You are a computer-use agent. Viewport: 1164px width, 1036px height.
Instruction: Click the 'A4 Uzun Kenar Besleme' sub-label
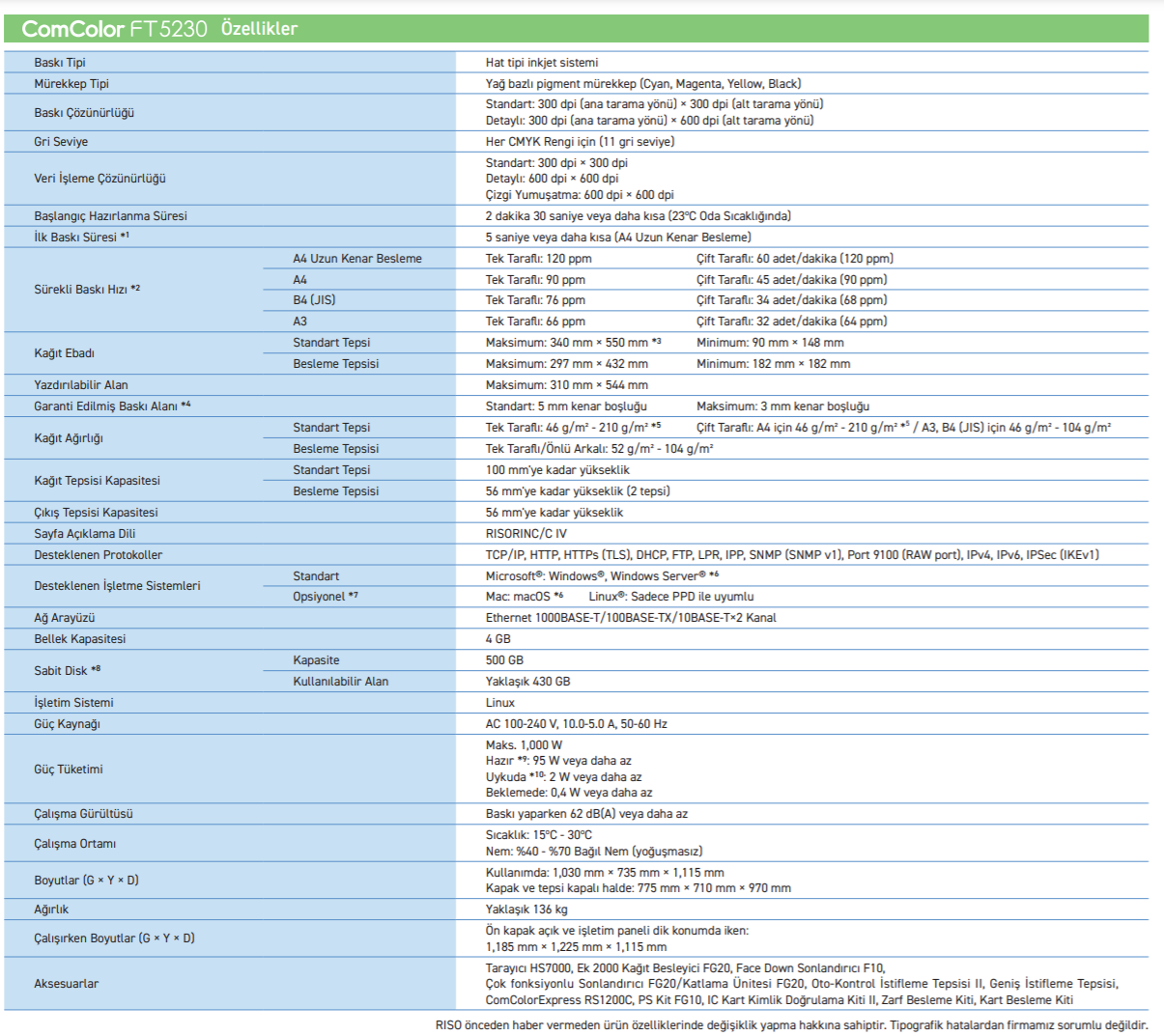point(357,259)
